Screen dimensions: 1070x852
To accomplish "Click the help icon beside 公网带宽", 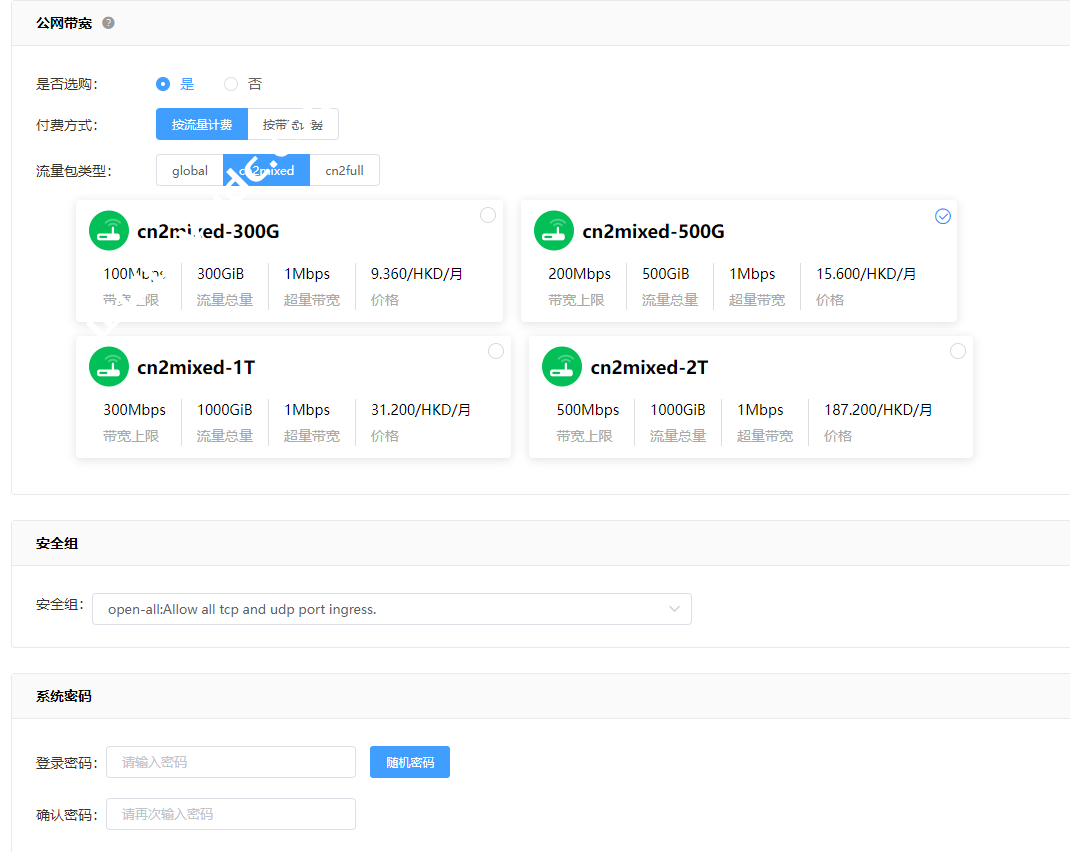I will pyautogui.click(x=108, y=23).
